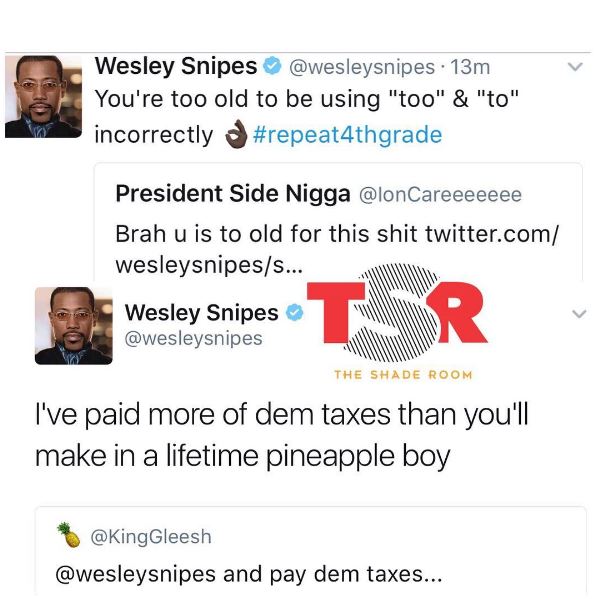Viewport: 607px width, 599px height.
Task: Open Wesley Snipes avatar in second tweet
Action: coord(74,326)
